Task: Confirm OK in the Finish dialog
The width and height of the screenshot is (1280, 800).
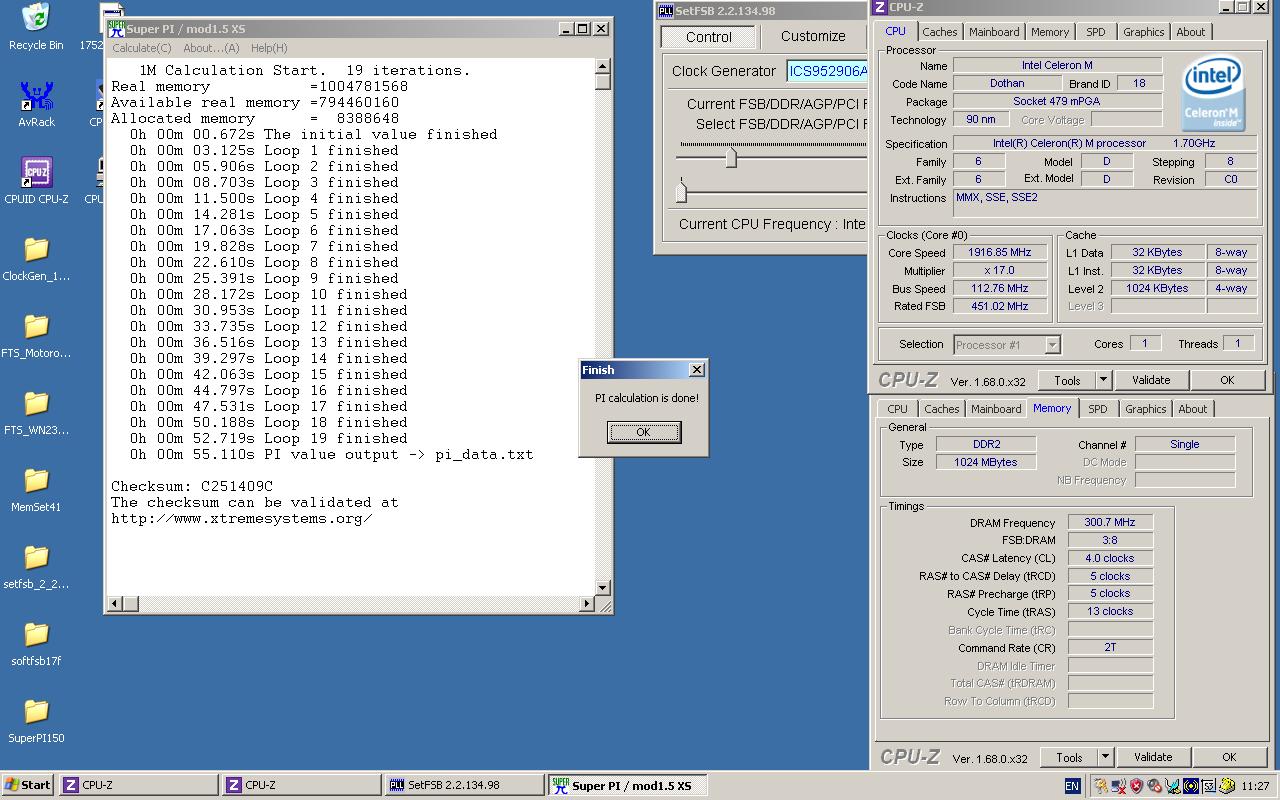Action: coord(643,432)
